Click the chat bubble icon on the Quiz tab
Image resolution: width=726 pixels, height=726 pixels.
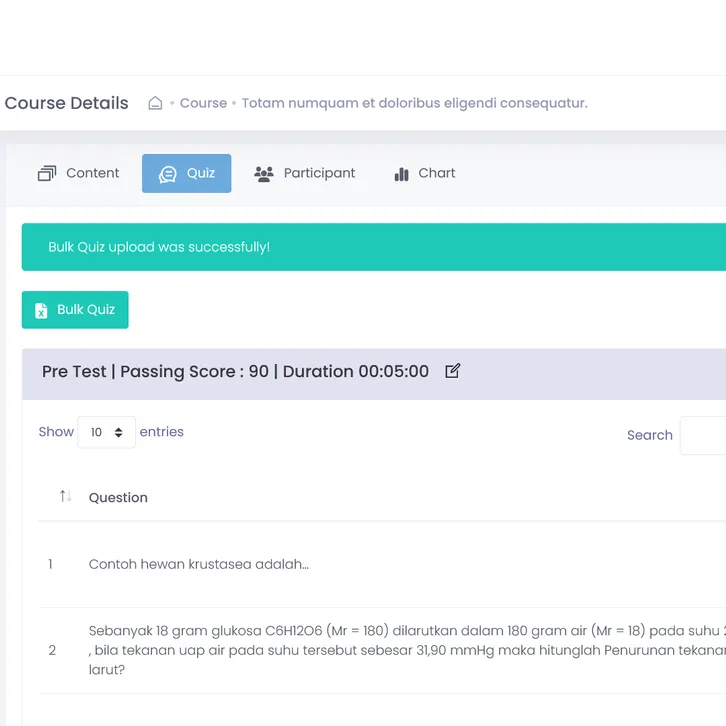(168, 174)
